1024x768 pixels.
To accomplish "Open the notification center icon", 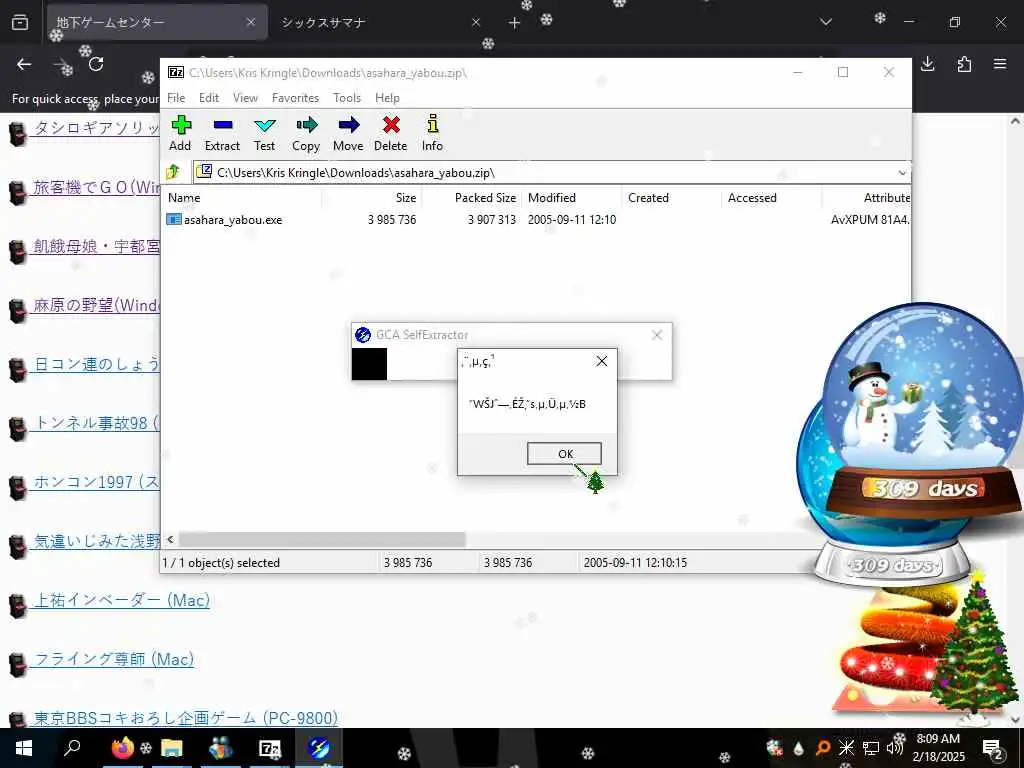I will coord(992,748).
